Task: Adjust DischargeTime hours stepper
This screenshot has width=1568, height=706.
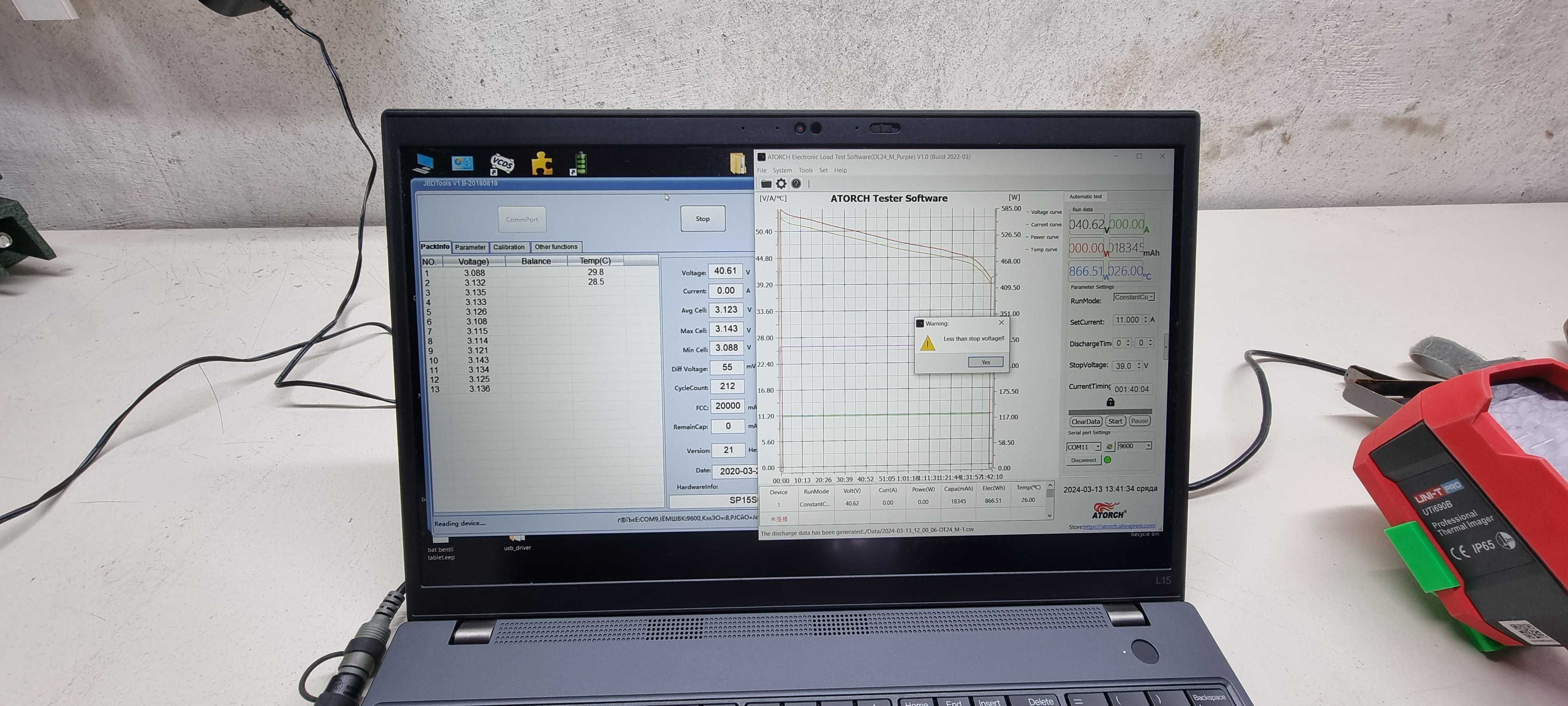Action: pos(1128,343)
